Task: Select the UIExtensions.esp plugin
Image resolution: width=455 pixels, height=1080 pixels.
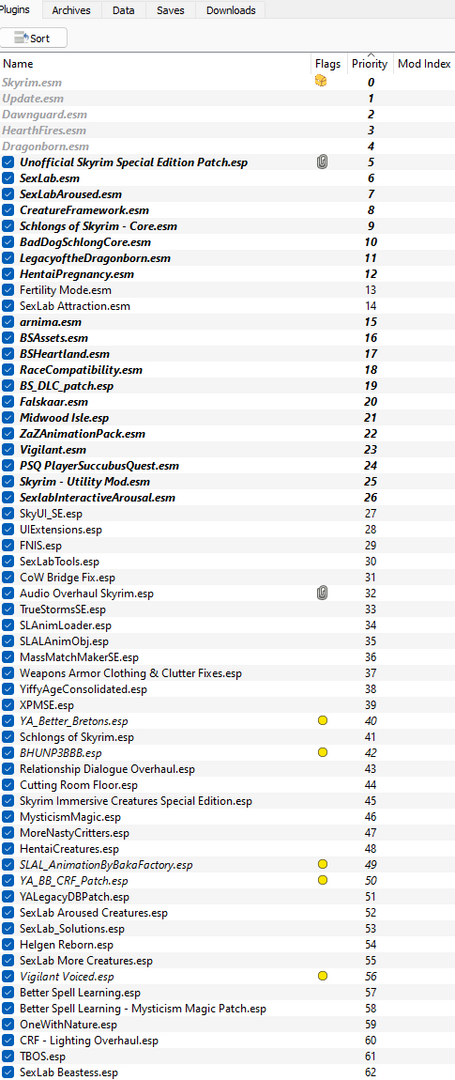Action: coord(227,529)
